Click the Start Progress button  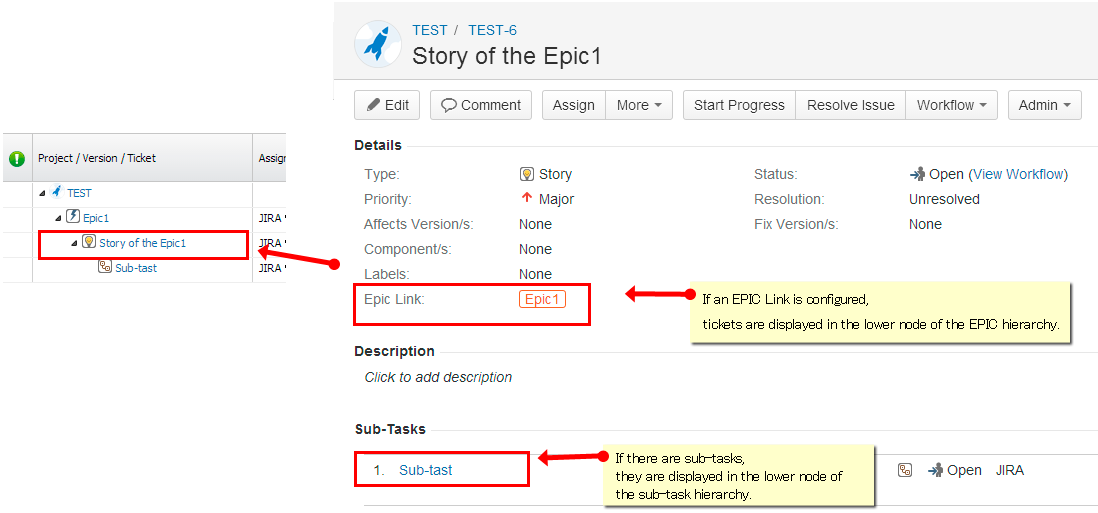click(x=739, y=105)
